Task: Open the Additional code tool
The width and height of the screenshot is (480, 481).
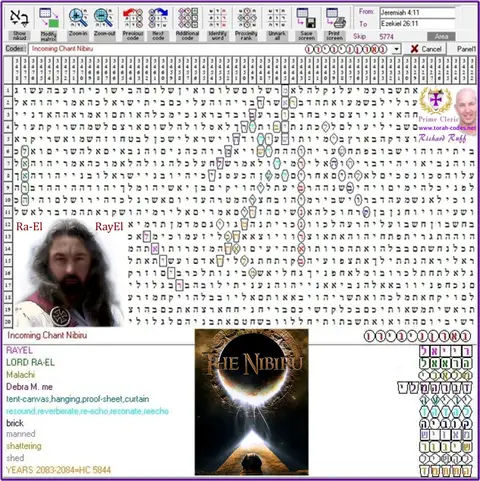Action: 187,24
